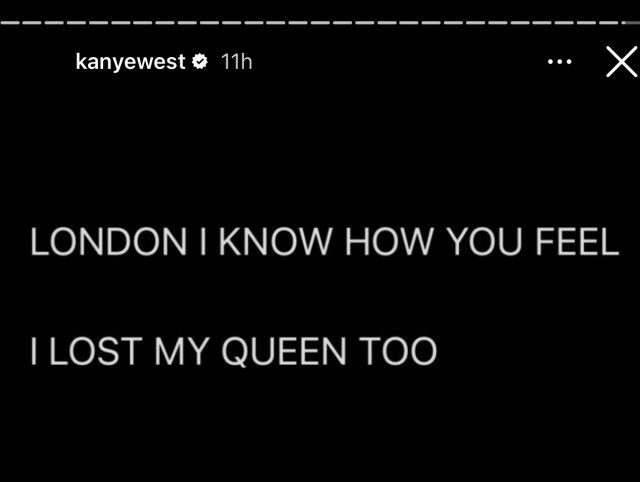Screen dimensions: 640x482
Task: Click the verified badge beside kanyewest
Action: tap(200, 62)
